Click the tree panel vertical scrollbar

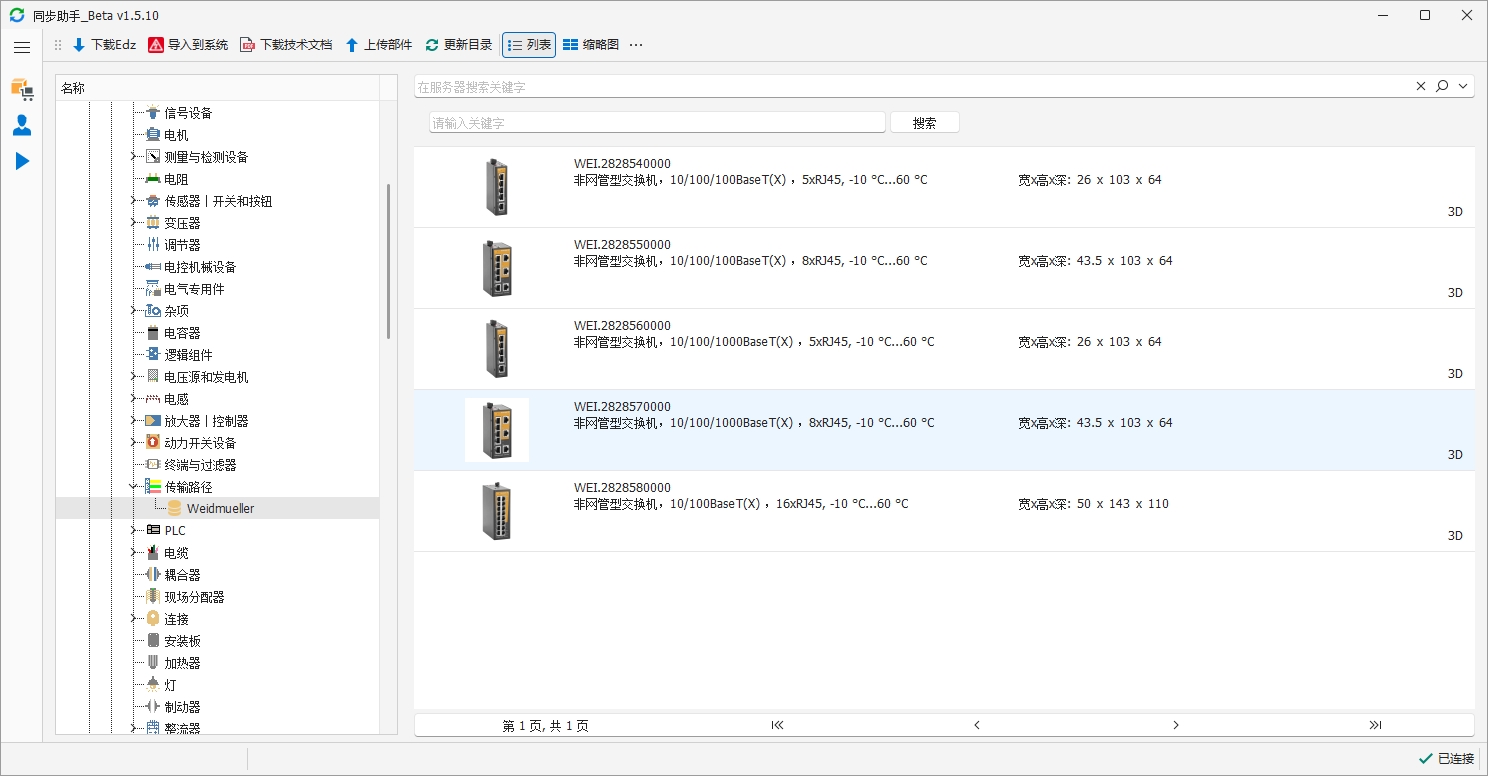point(388,260)
